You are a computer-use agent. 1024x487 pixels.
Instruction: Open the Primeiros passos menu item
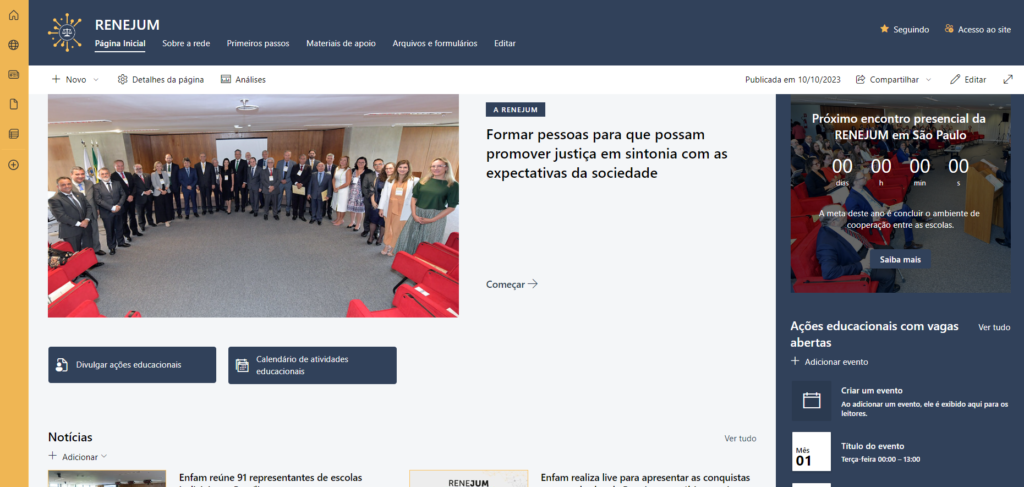click(x=258, y=44)
